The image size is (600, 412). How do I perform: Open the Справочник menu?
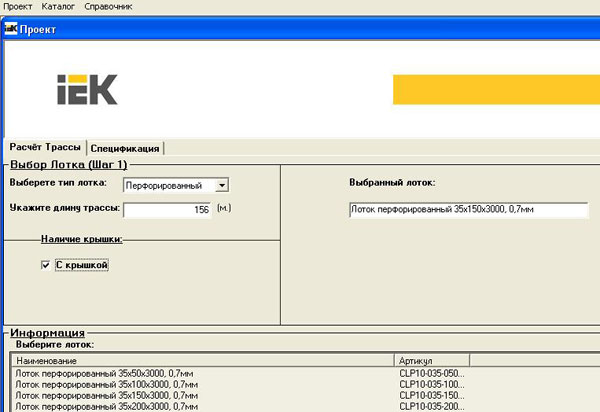tap(108, 7)
